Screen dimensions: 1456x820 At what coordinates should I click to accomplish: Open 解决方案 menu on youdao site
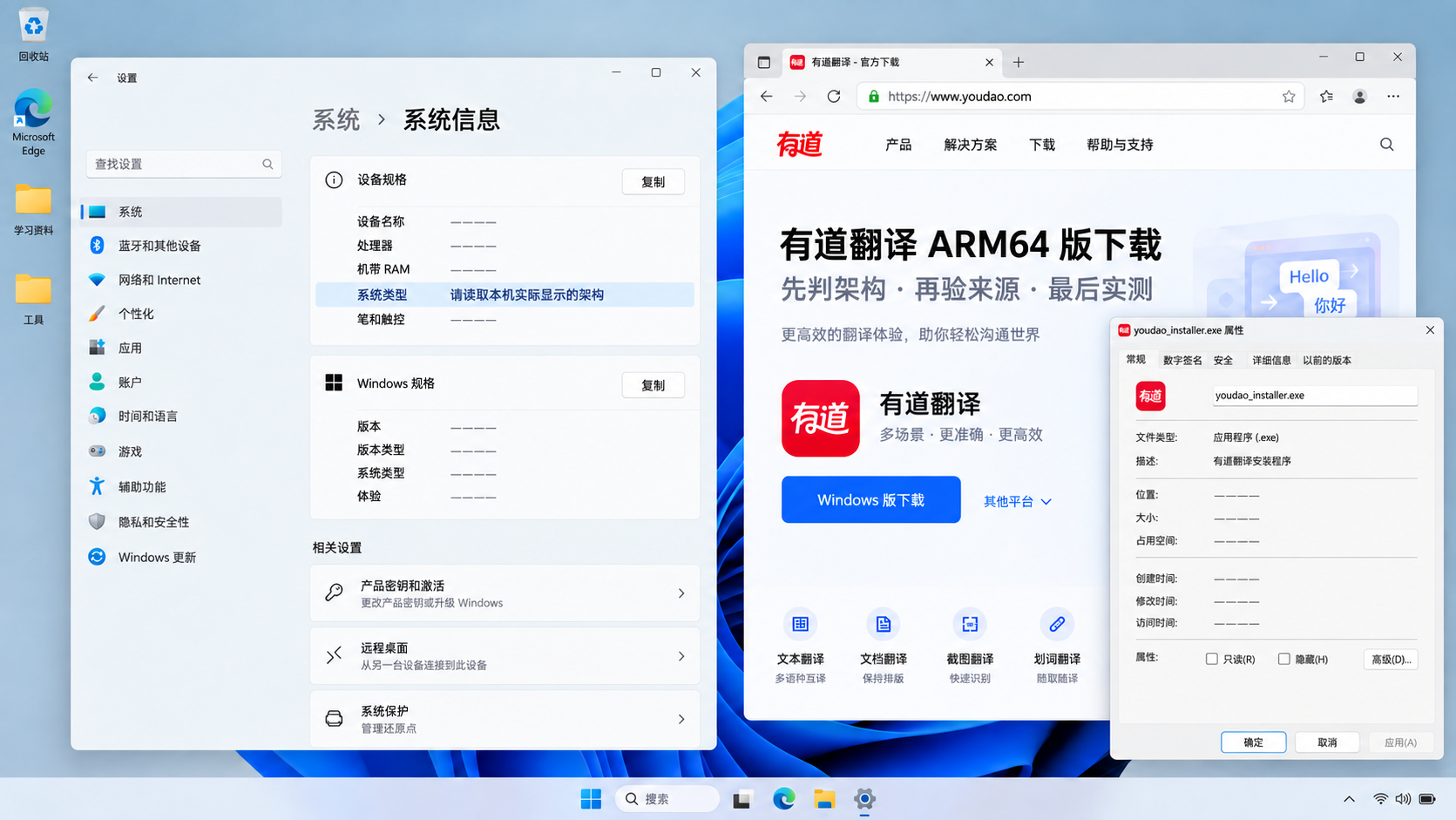tap(970, 145)
